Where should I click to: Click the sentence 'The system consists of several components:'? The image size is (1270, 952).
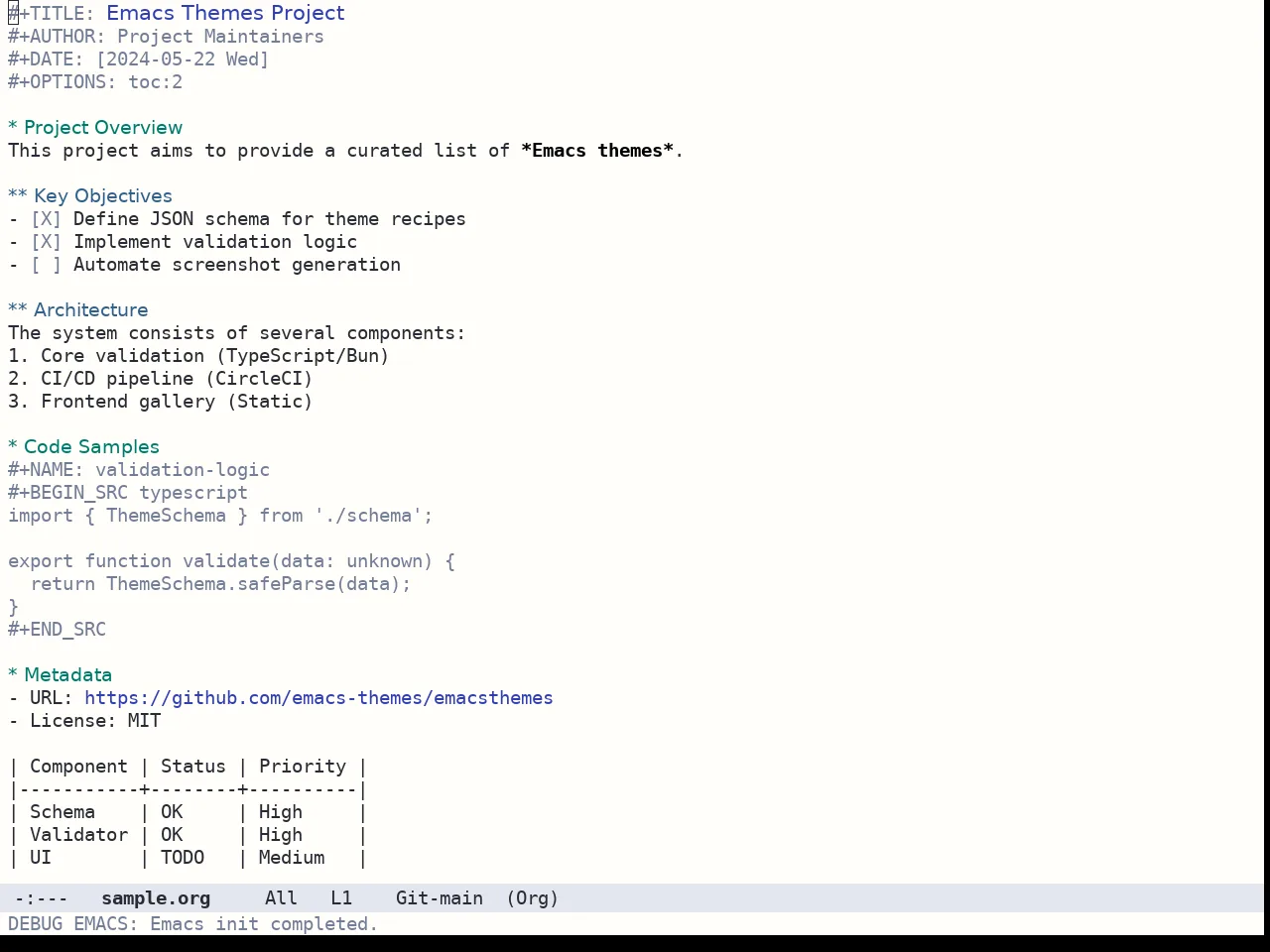click(236, 333)
